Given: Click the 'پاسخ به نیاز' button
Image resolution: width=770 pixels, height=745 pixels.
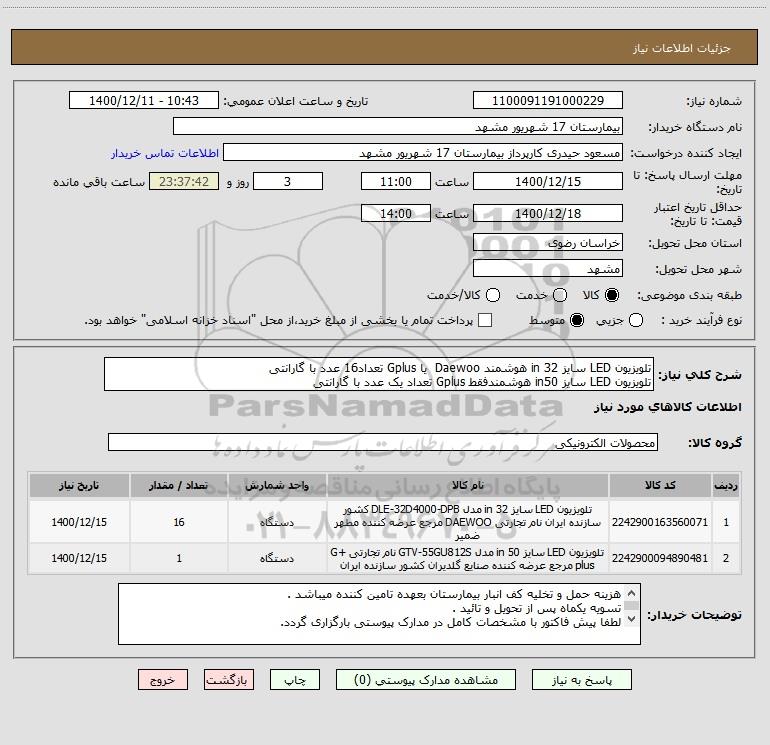Looking at the screenshot, I should click(582, 680).
